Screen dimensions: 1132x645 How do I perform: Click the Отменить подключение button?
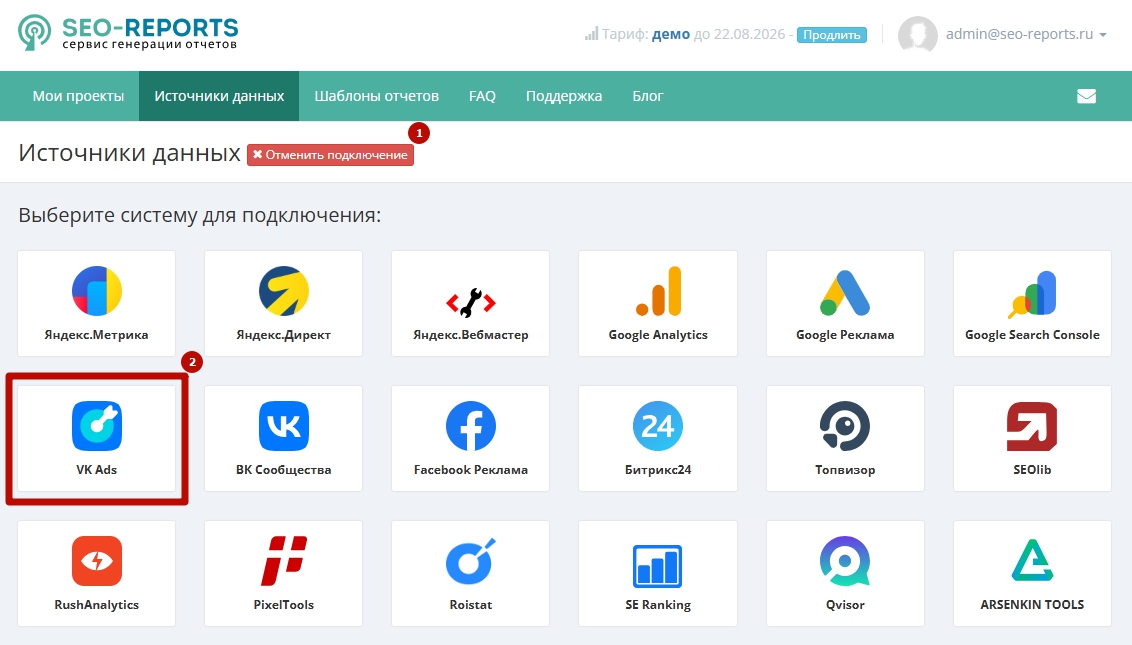tap(331, 155)
